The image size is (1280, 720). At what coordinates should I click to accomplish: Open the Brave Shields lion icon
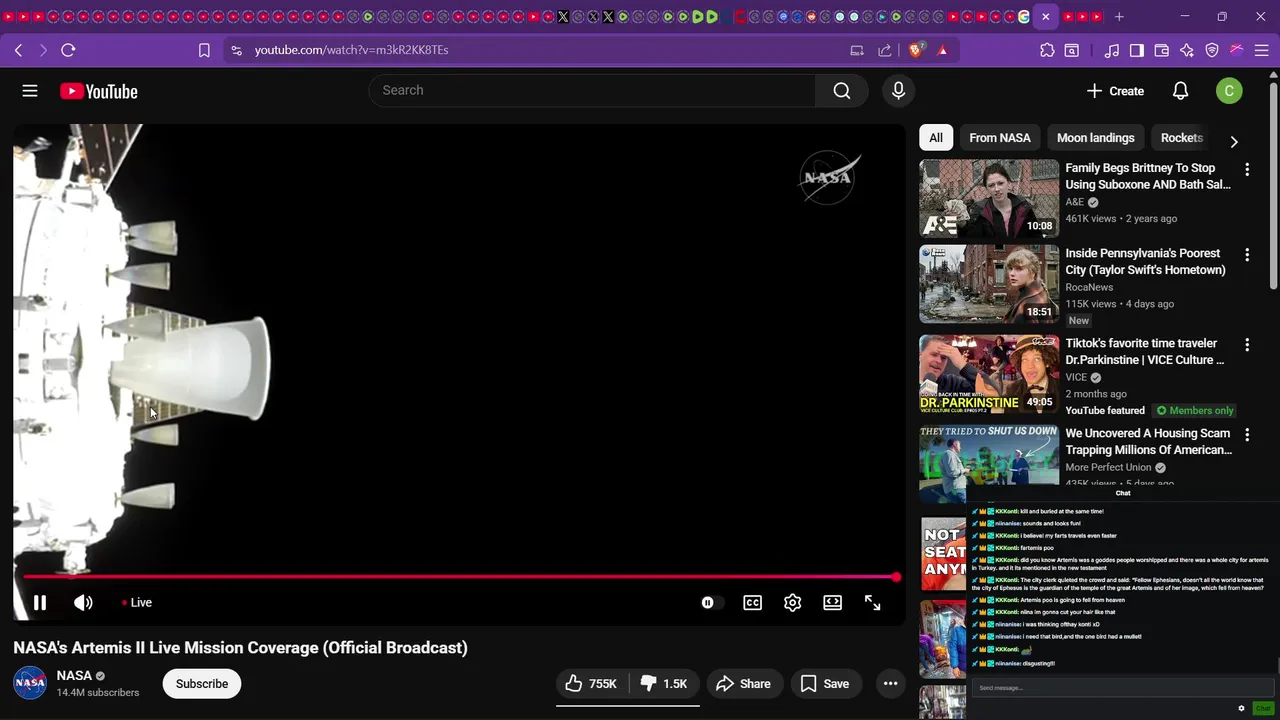[x=916, y=50]
